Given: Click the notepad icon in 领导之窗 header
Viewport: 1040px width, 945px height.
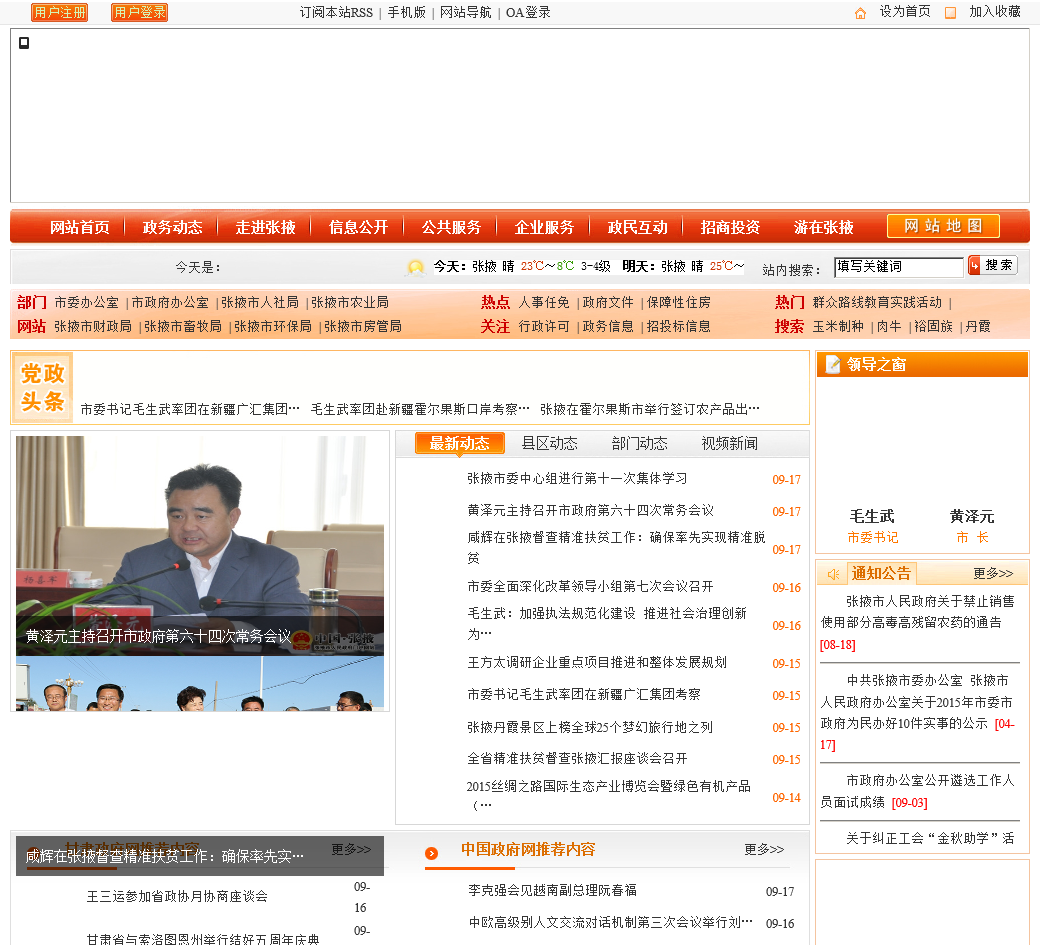Looking at the screenshot, I should click(x=832, y=365).
